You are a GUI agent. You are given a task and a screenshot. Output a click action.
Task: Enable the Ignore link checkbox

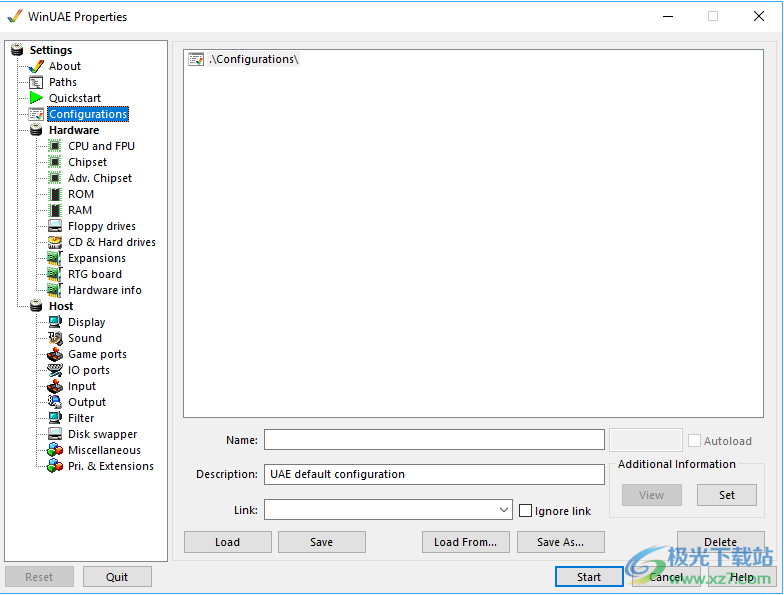(526, 510)
